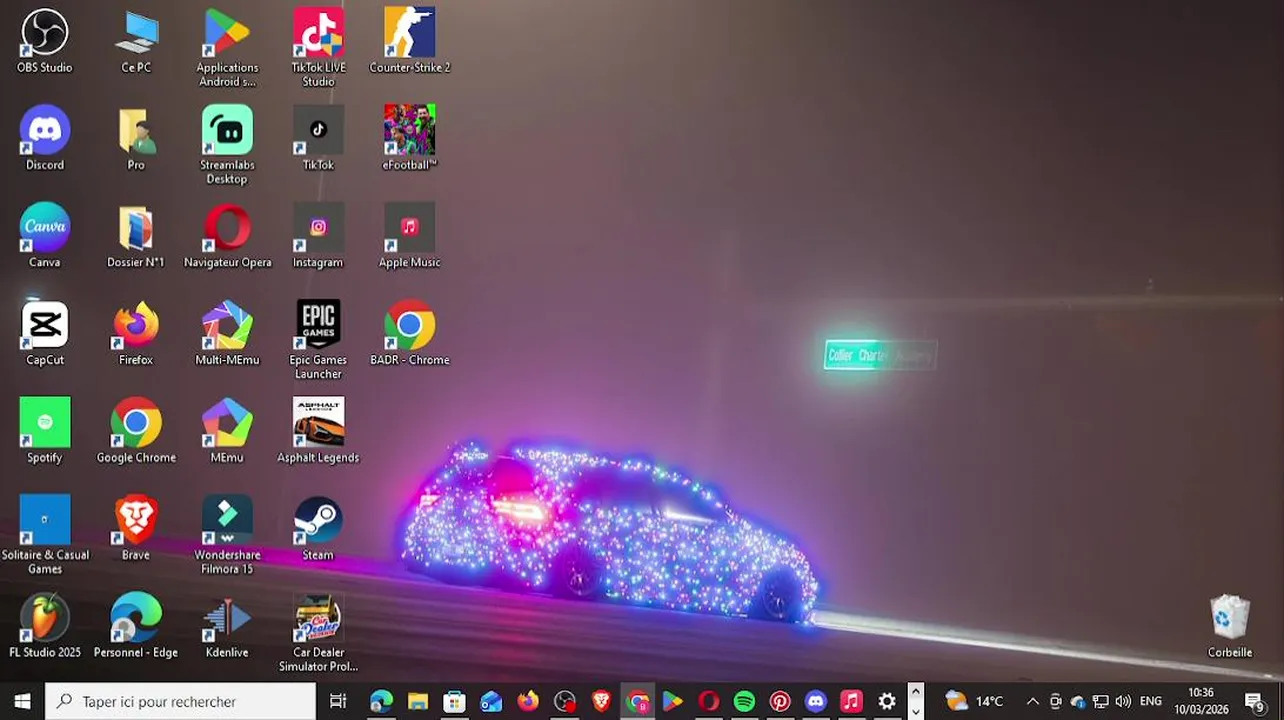The height and width of the screenshot is (720, 1284).
Task: Select the Pro folder on desktop
Action: pyautogui.click(x=136, y=138)
